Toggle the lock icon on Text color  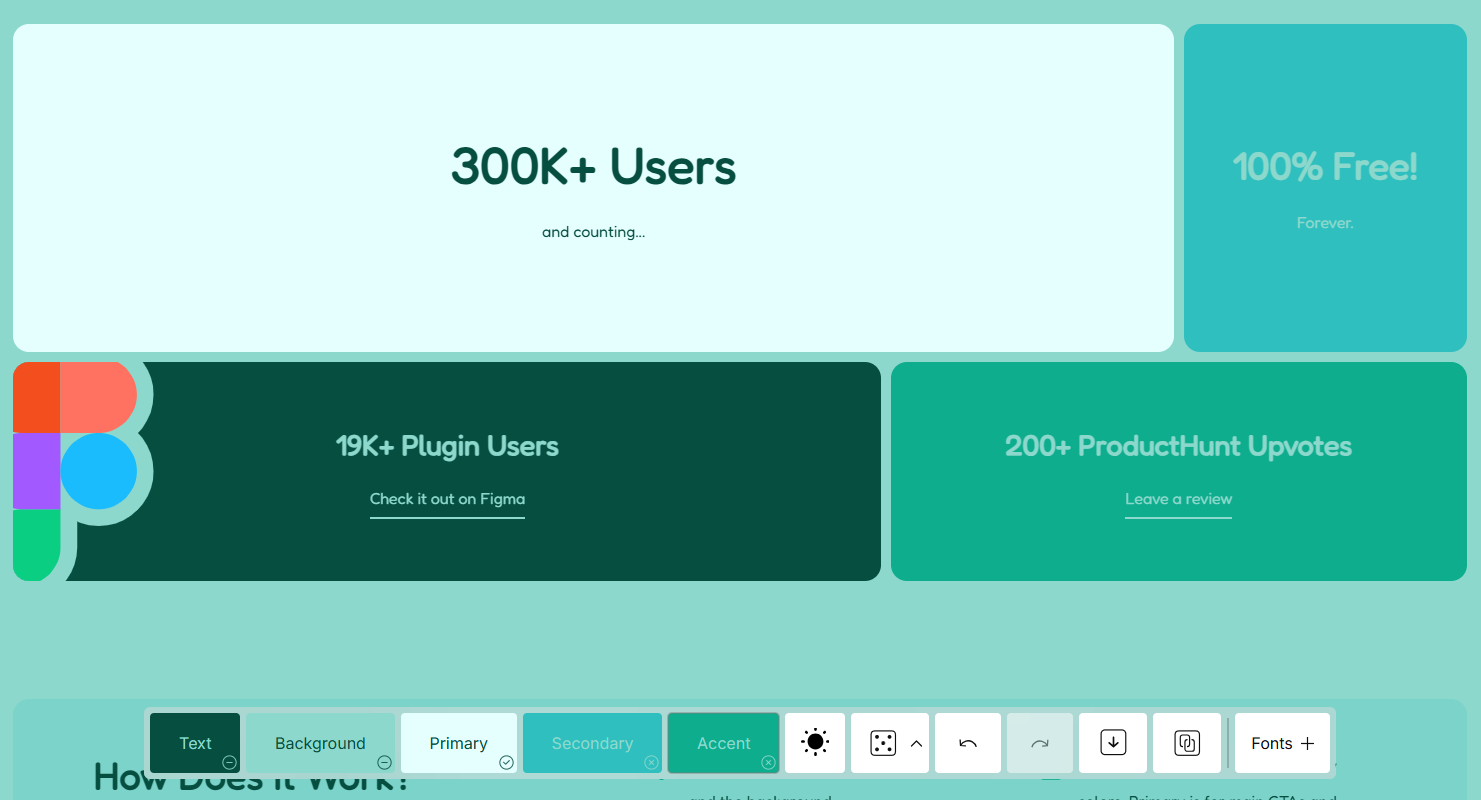pyautogui.click(x=229, y=762)
